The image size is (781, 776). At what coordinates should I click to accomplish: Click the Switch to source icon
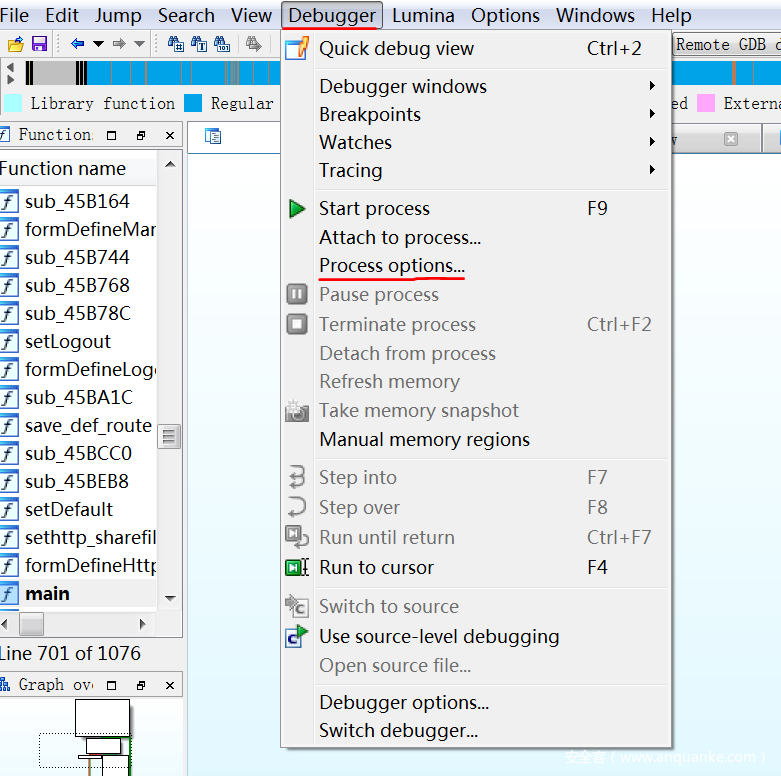point(297,606)
